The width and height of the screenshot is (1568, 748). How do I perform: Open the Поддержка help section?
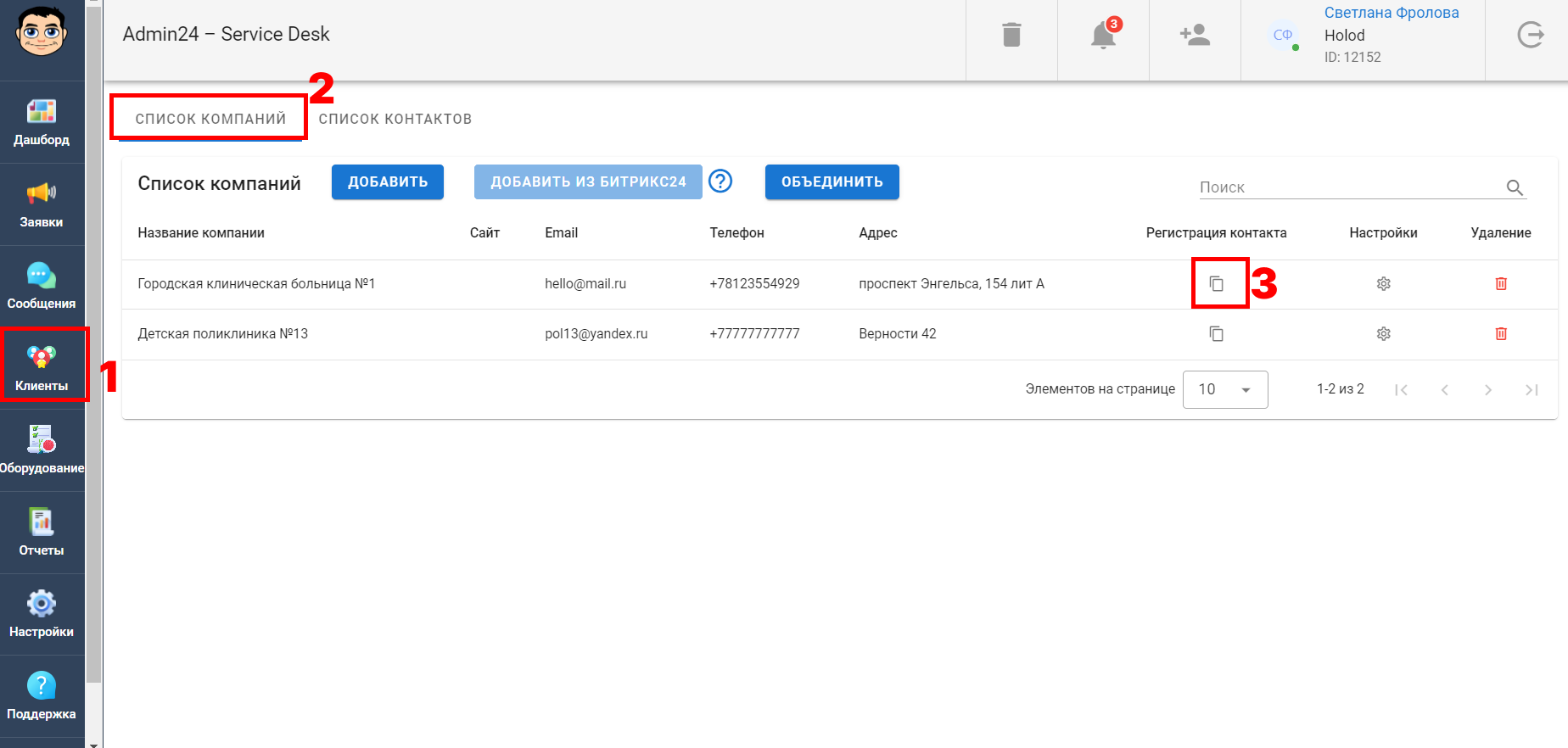[42, 697]
